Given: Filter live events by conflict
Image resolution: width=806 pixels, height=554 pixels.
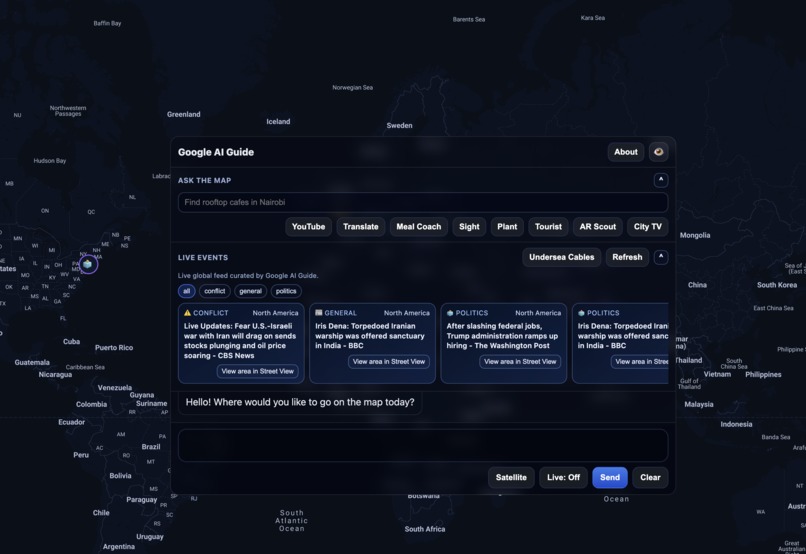Looking at the screenshot, I should (x=214, y=291).
